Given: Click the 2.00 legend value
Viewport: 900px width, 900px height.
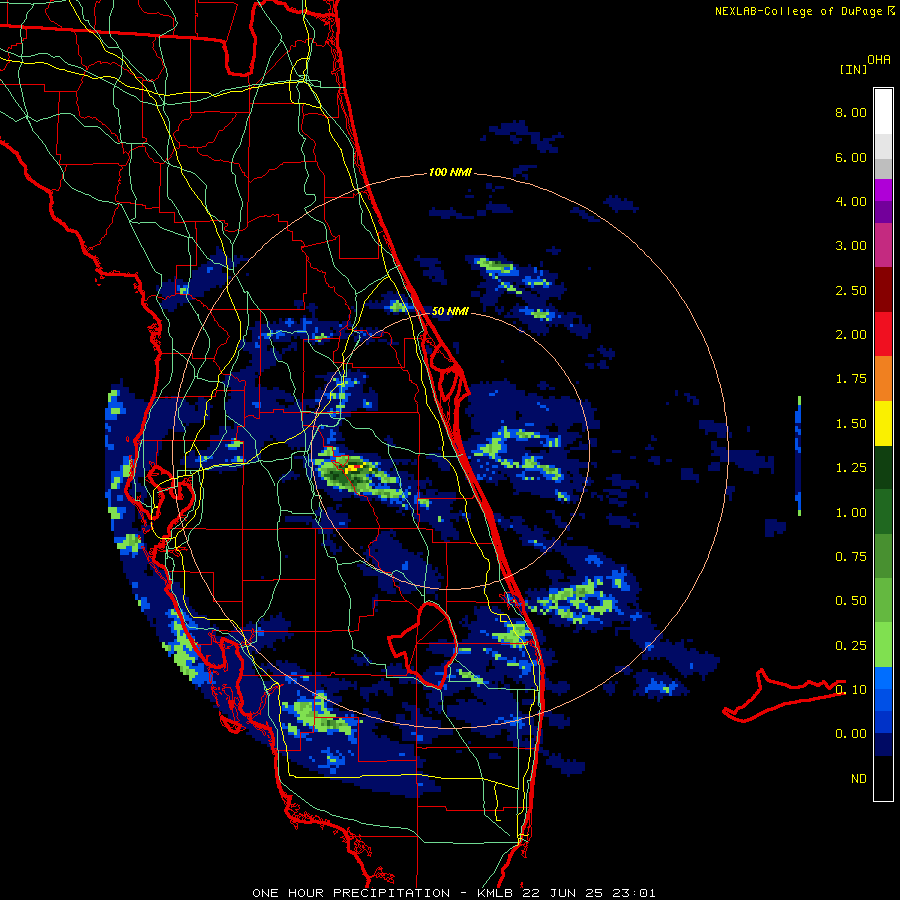Looking at the screenshot, I should (x=851, y=335).
